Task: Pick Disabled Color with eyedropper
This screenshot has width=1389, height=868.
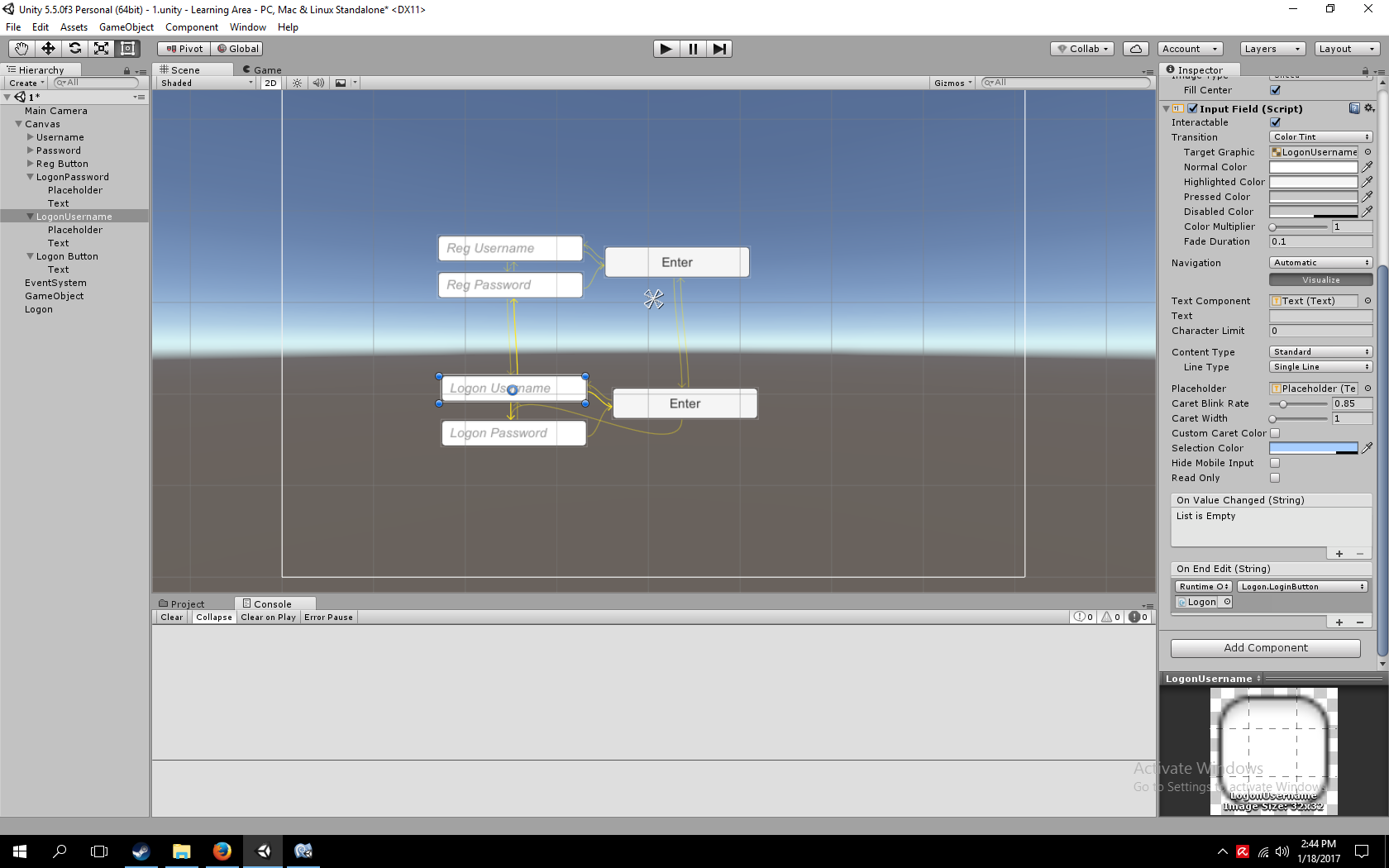Action: (1368, 212)
